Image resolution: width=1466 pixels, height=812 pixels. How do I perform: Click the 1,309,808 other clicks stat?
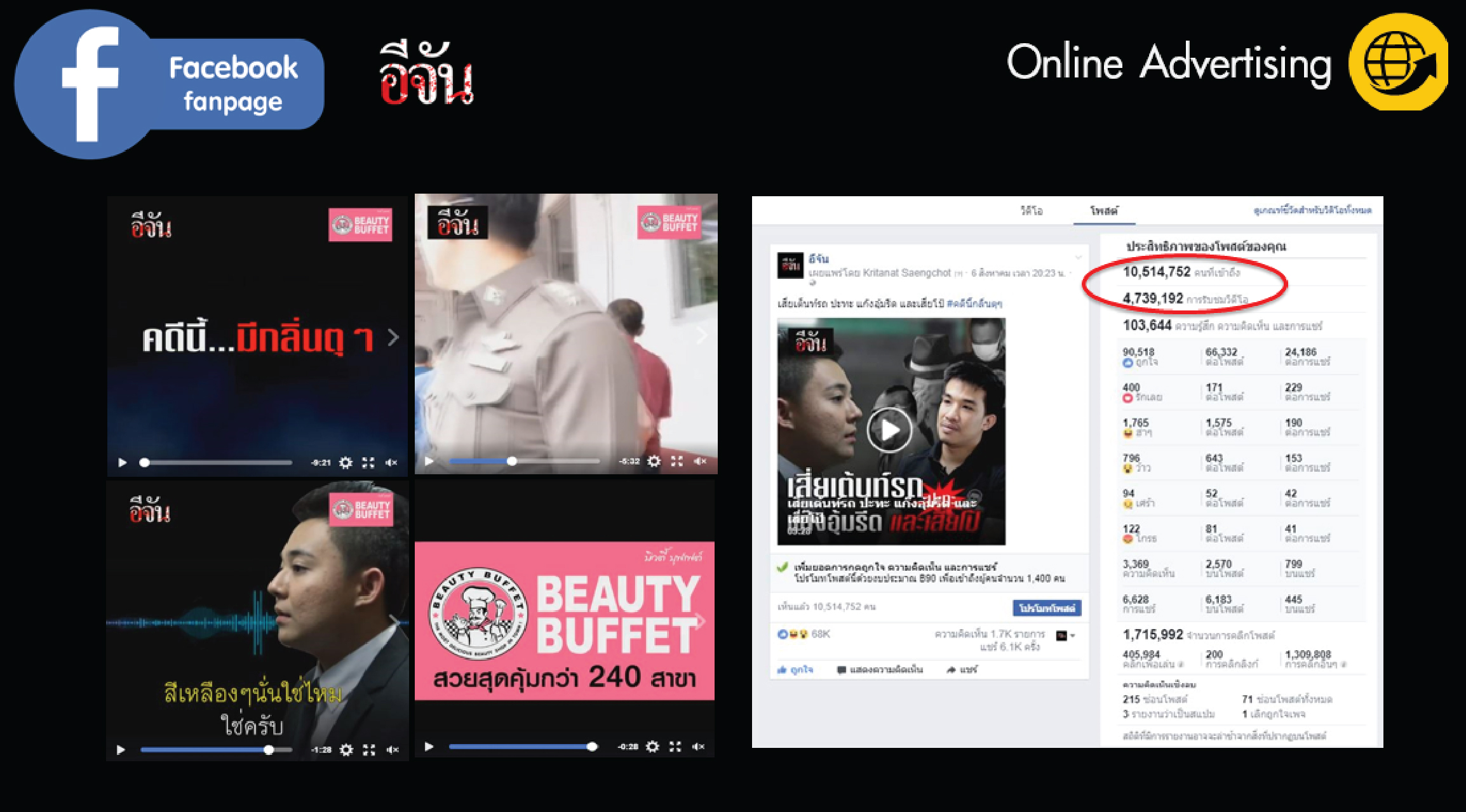point(1316,659)
